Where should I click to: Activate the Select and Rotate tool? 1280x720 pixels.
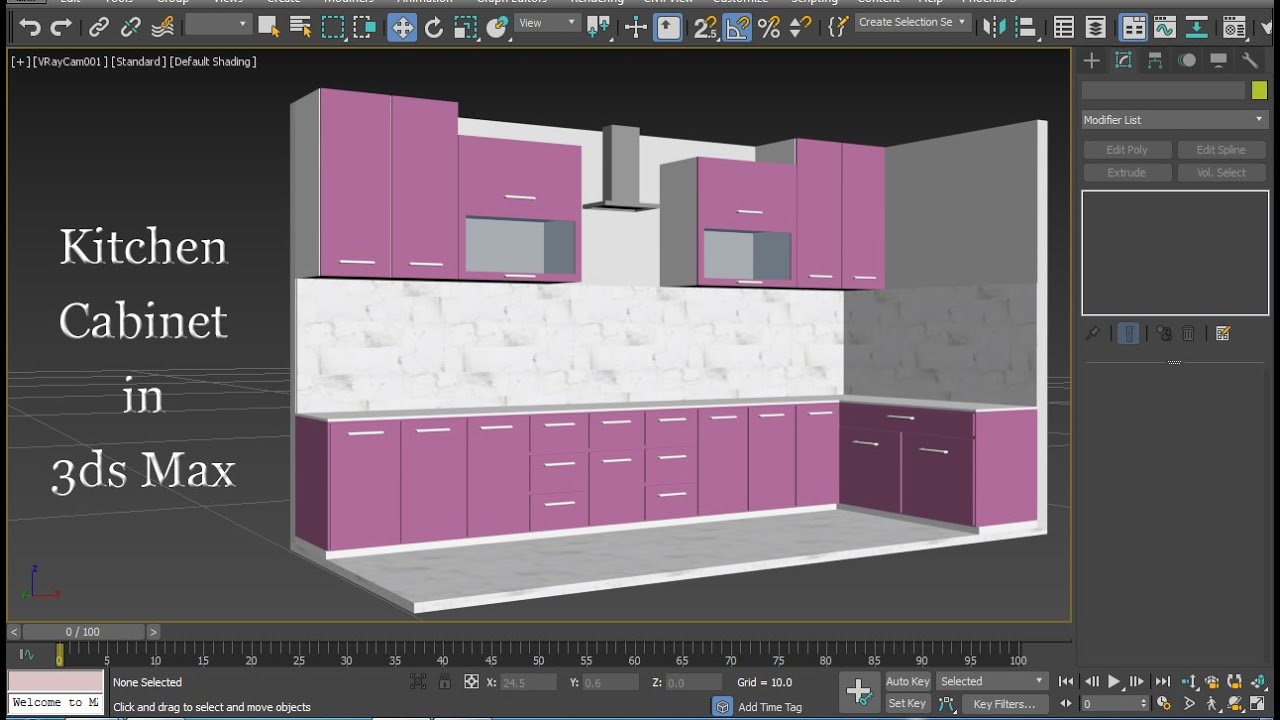(434, 27)
